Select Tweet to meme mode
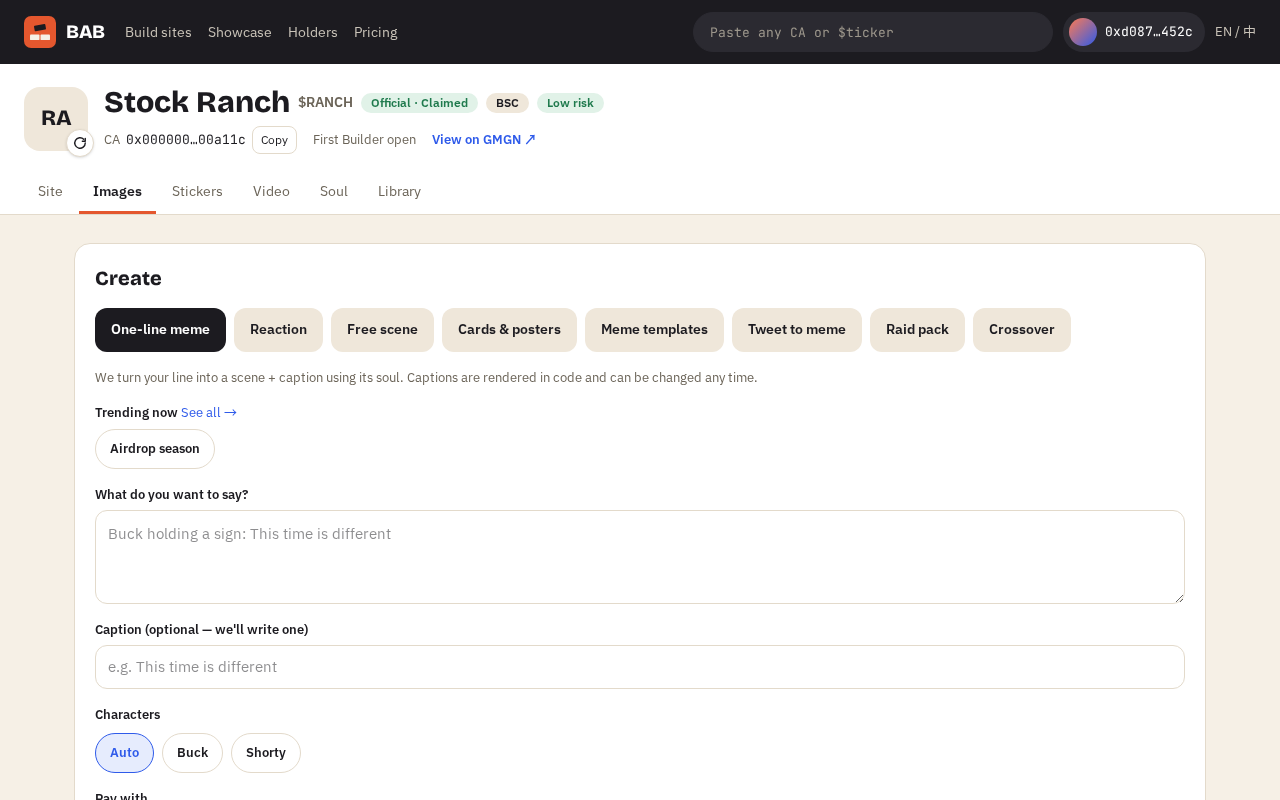 coord(797,330)
